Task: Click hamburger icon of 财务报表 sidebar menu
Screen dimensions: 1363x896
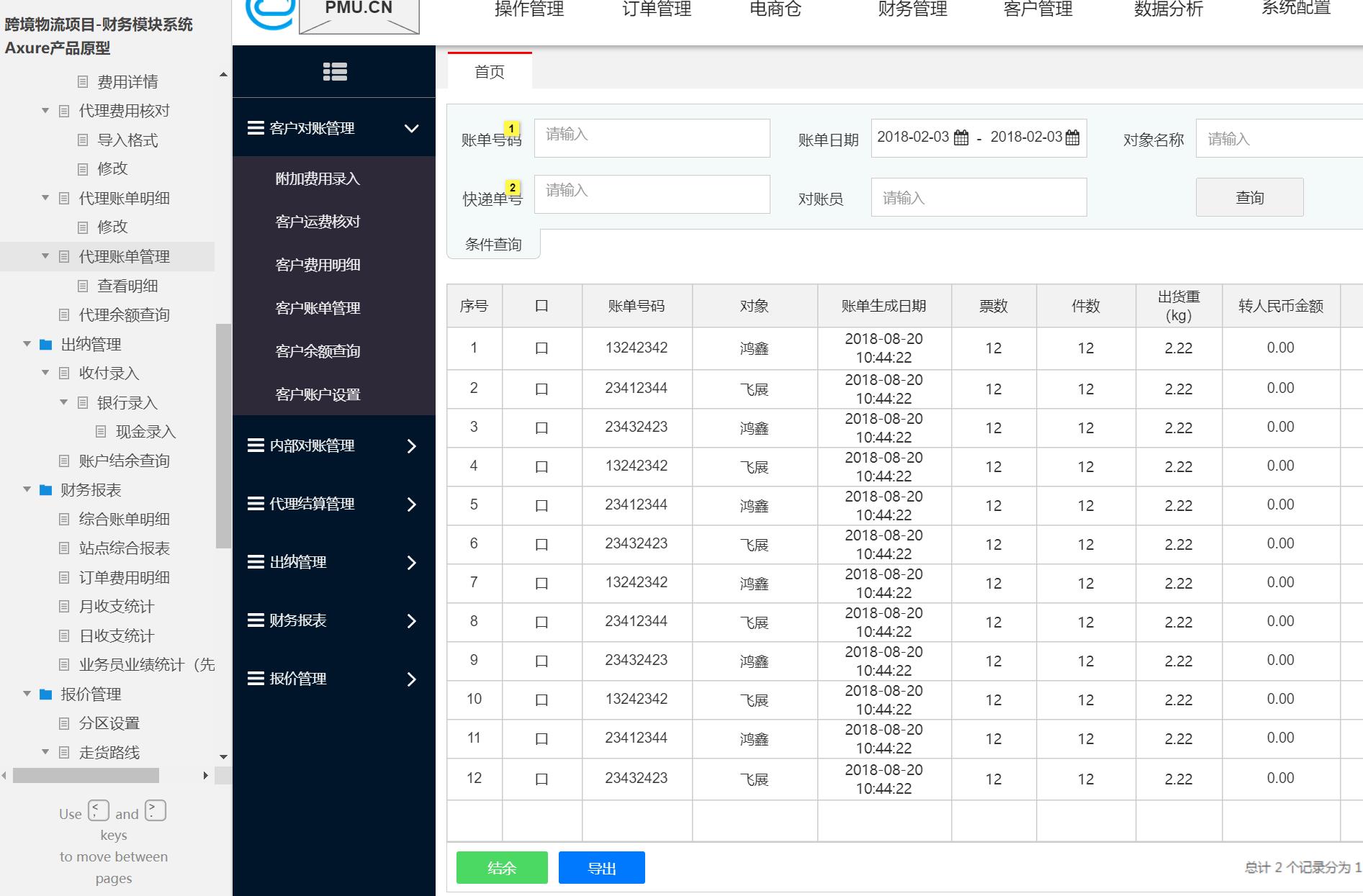Action: 256,620
